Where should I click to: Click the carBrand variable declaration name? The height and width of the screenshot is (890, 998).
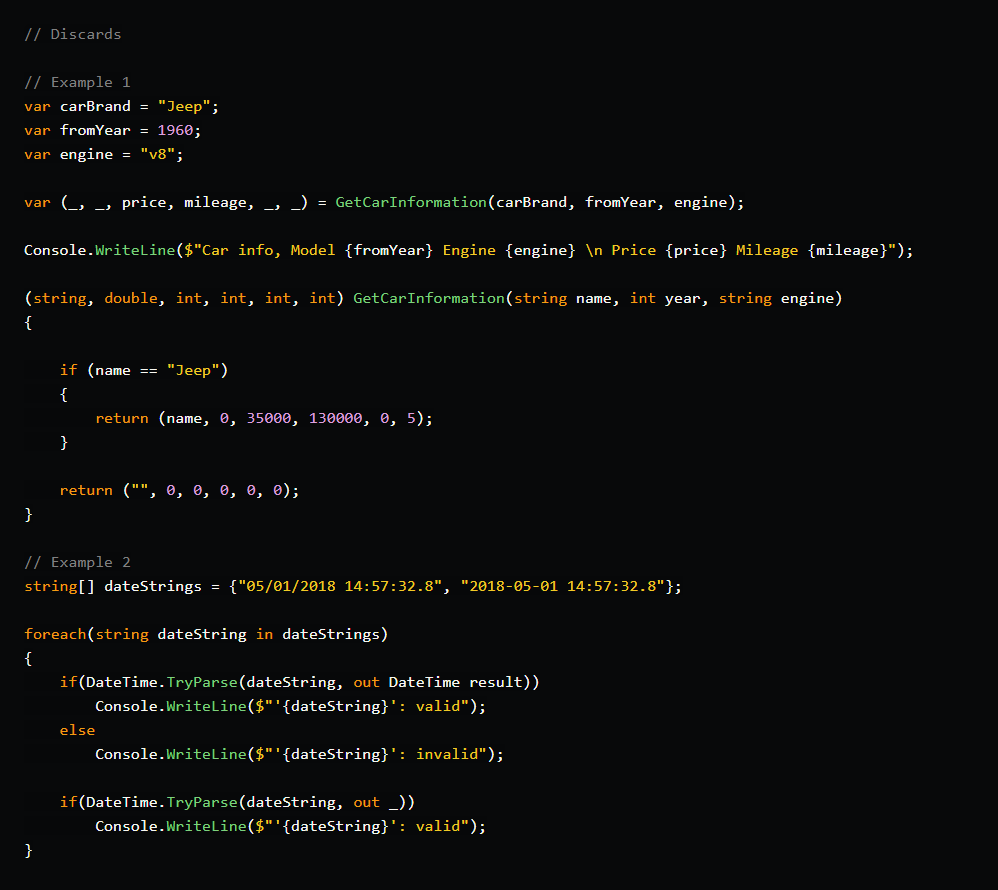[x=95, y=106]
